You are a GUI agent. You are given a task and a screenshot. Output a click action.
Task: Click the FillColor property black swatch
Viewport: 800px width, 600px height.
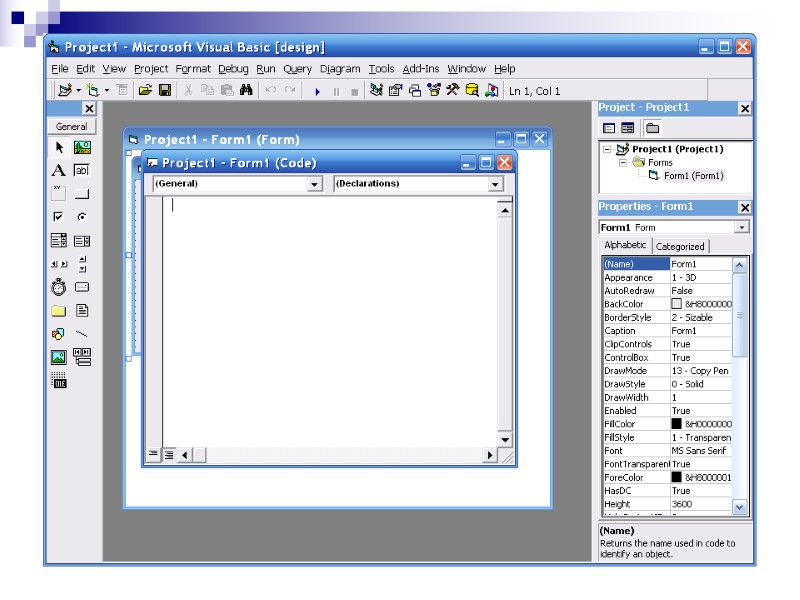pos(677,423)
